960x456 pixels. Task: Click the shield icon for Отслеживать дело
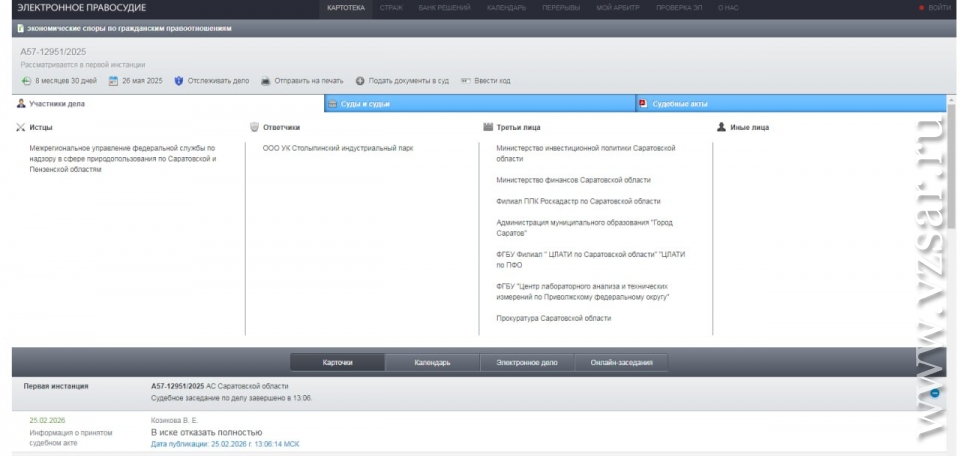coord(179,81)
